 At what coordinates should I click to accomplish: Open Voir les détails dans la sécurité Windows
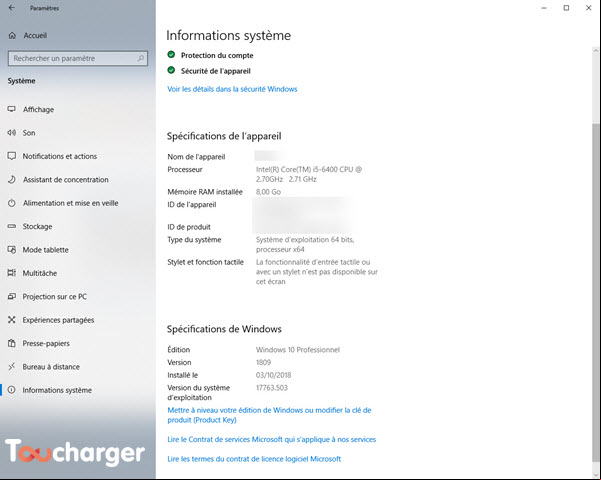pyautogui.click(x=232, y=89)
